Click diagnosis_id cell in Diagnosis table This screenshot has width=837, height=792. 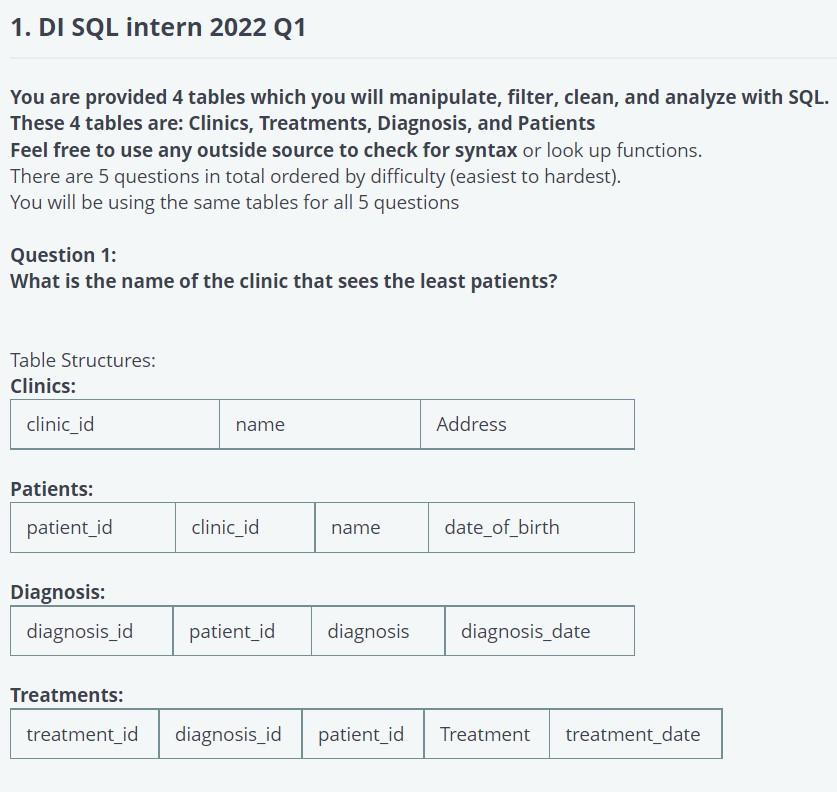[x=92, y=631]
